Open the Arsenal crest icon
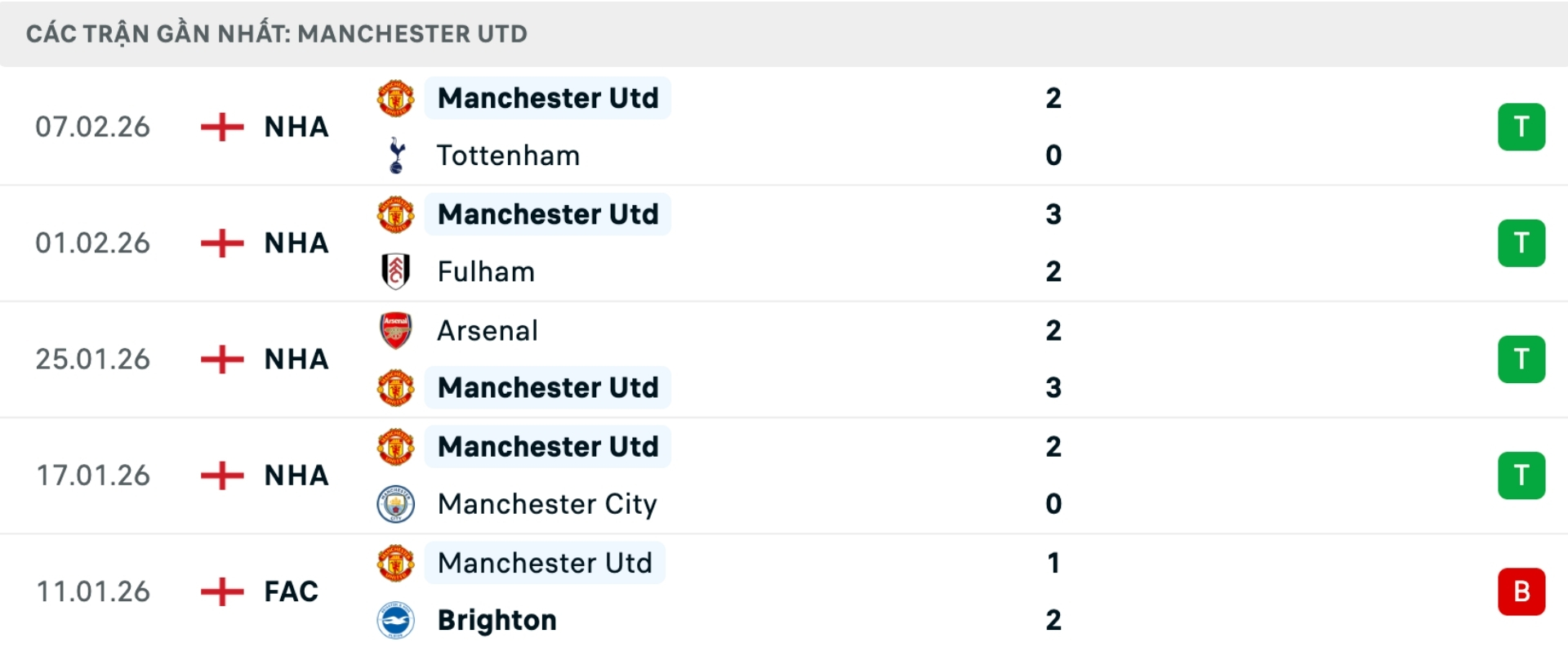Screen dimensions: 1568x647 pyautogui.click(x=396, y=330)
